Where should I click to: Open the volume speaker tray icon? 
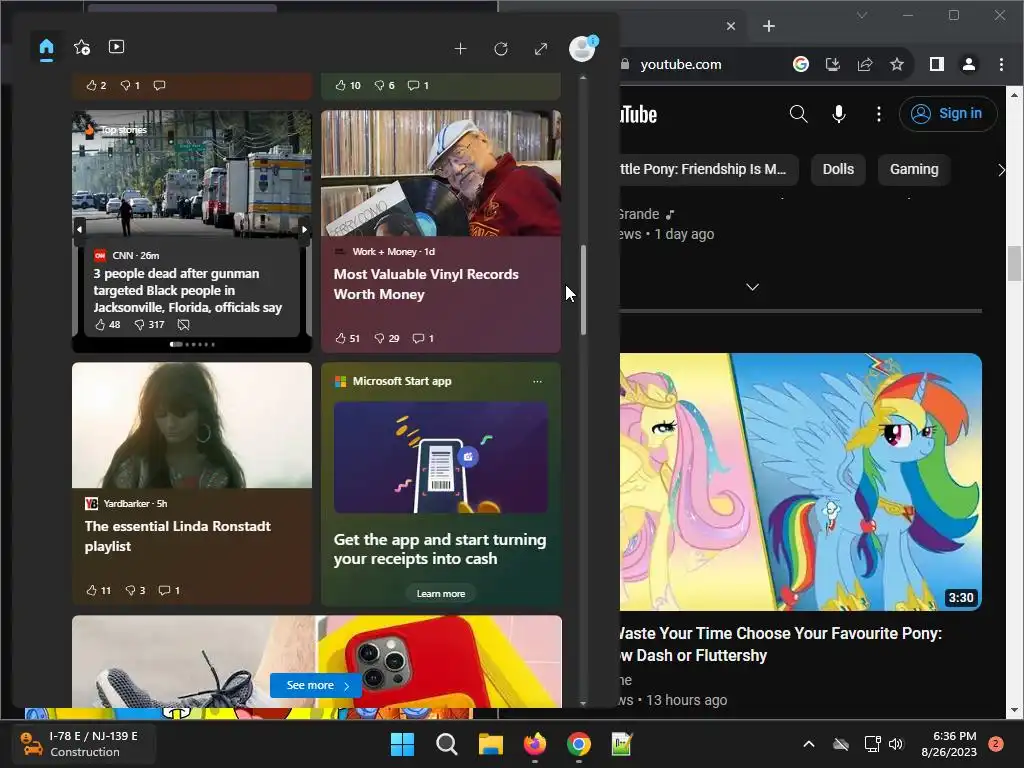[896, 744]
